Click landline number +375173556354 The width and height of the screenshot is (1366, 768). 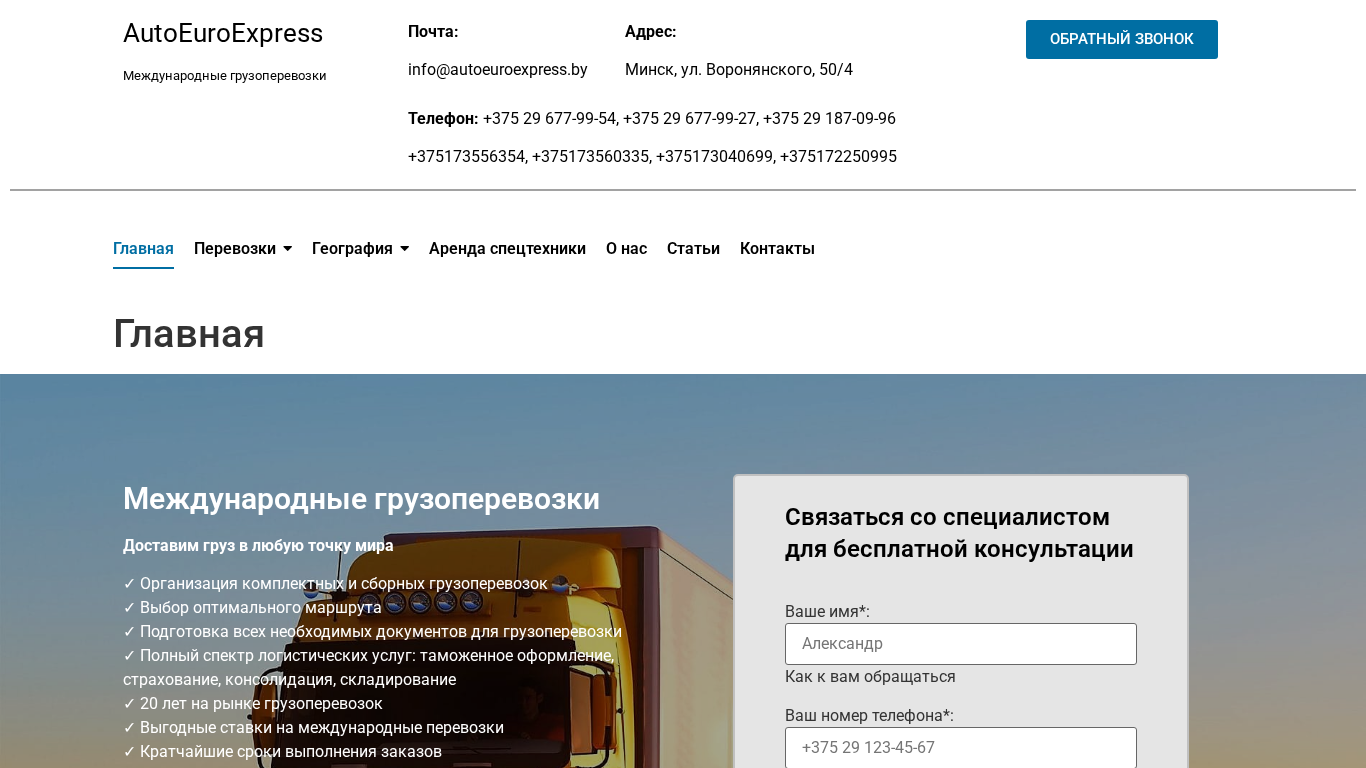pos(466,157)
